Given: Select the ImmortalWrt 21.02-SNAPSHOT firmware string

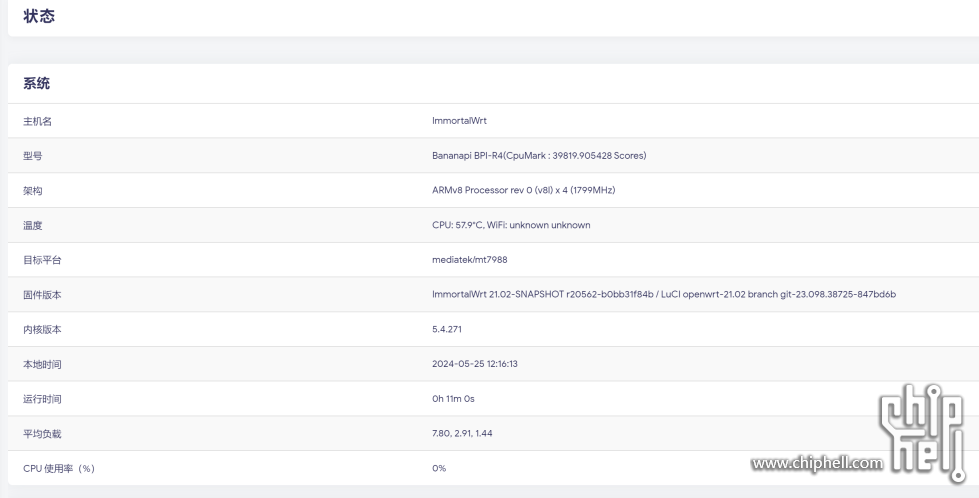Looking at the screenshot, I should point(664,295).
